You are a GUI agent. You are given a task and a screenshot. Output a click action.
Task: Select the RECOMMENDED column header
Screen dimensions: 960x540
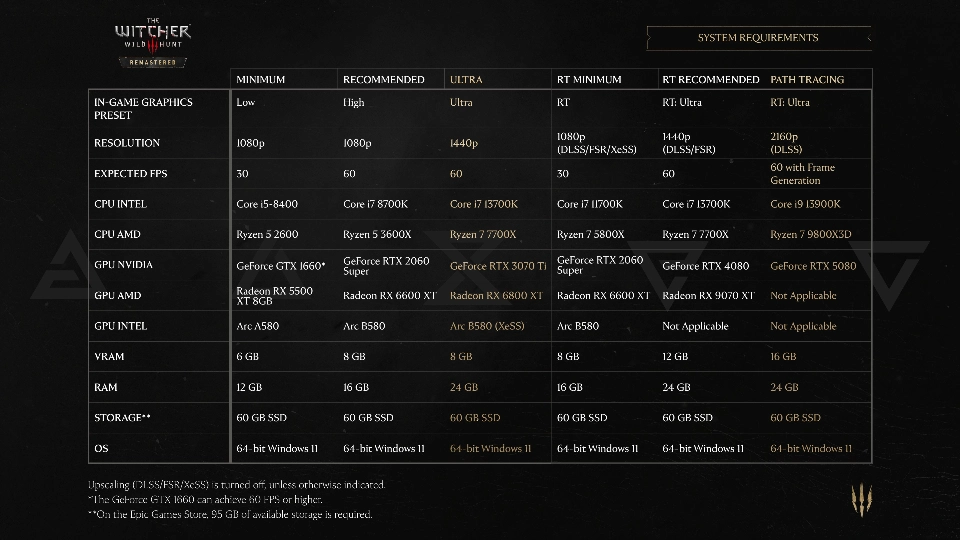(x=384, y=80)
